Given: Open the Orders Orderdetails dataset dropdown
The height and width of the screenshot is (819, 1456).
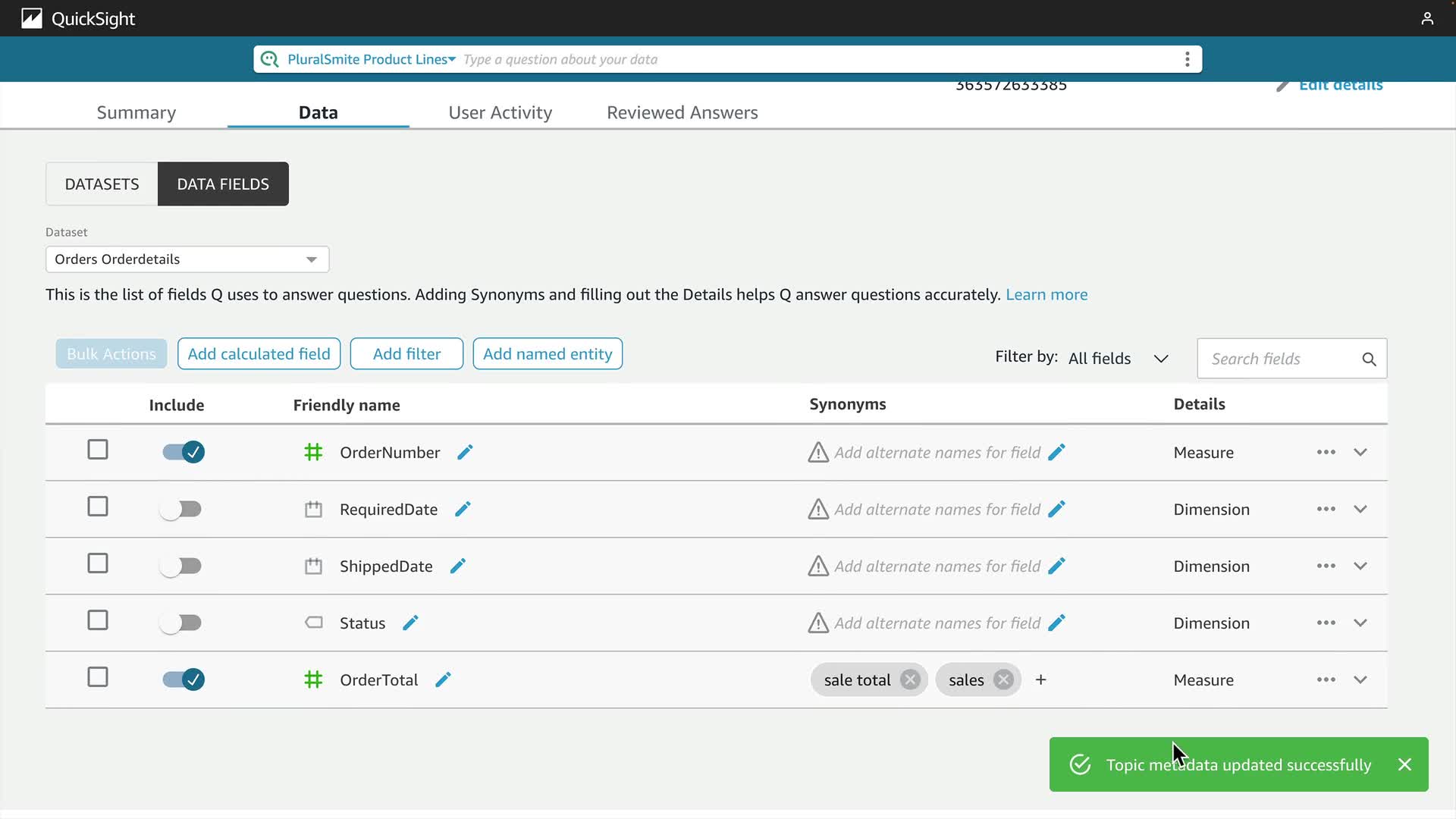Looking at the screenshot, I should (x=187, y=259).
